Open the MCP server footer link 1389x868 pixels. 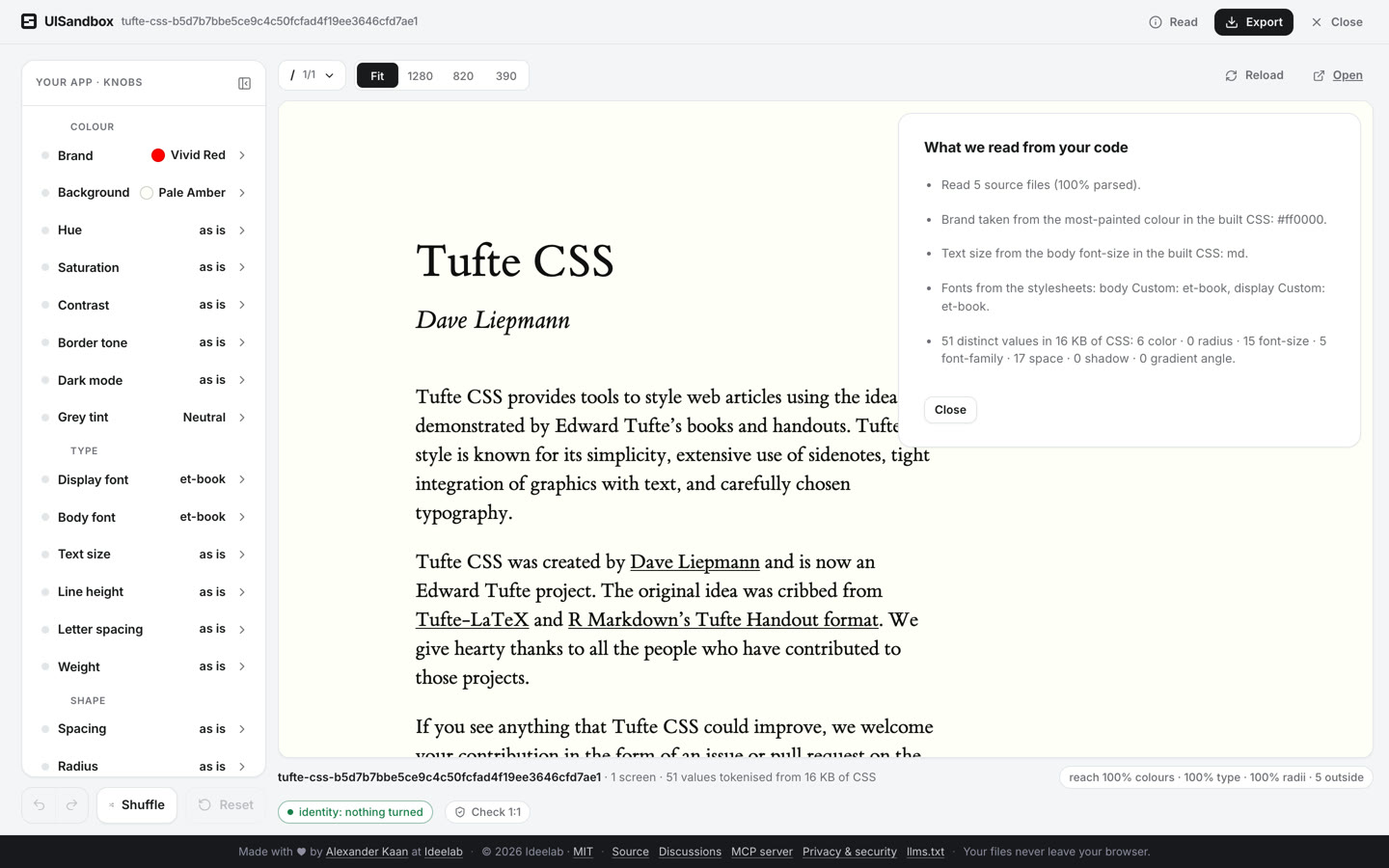(x=762, y=852)
